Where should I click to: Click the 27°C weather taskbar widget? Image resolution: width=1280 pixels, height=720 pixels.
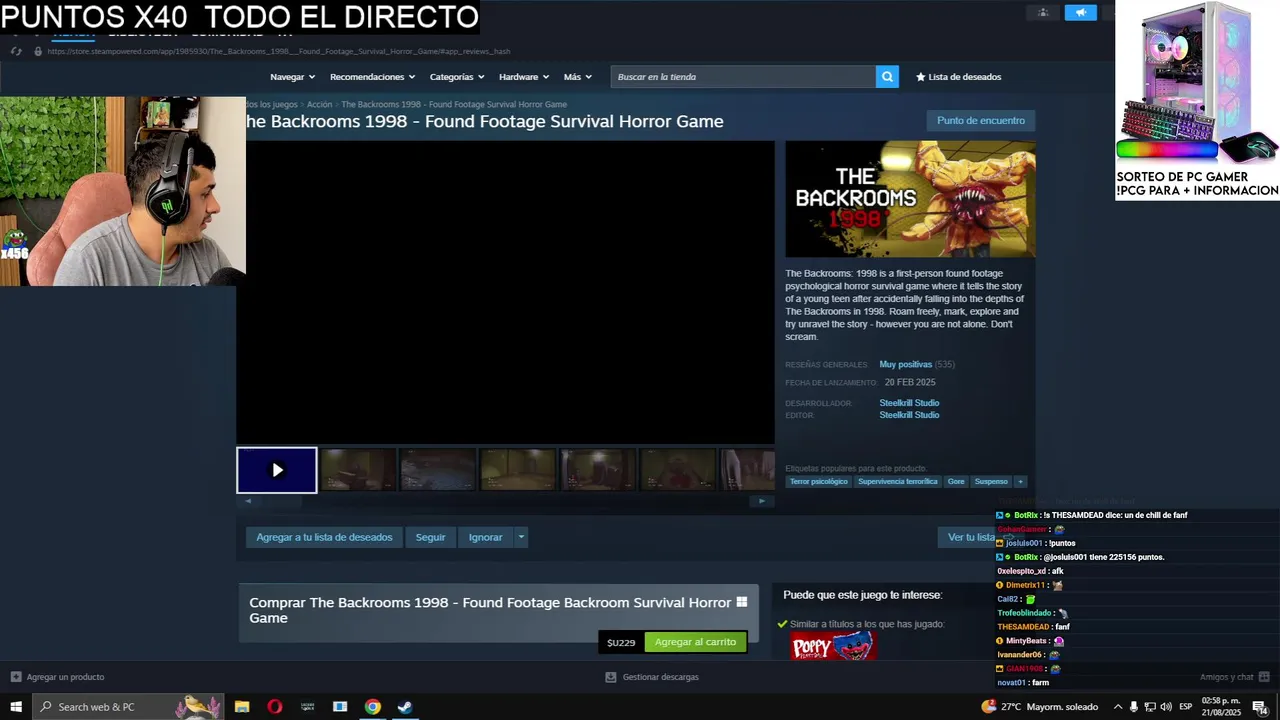1040,707
